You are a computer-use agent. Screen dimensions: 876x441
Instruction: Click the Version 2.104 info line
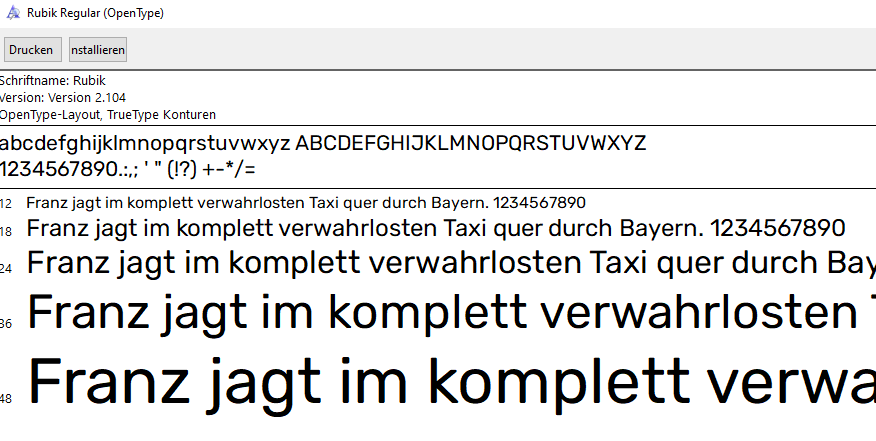62,98
